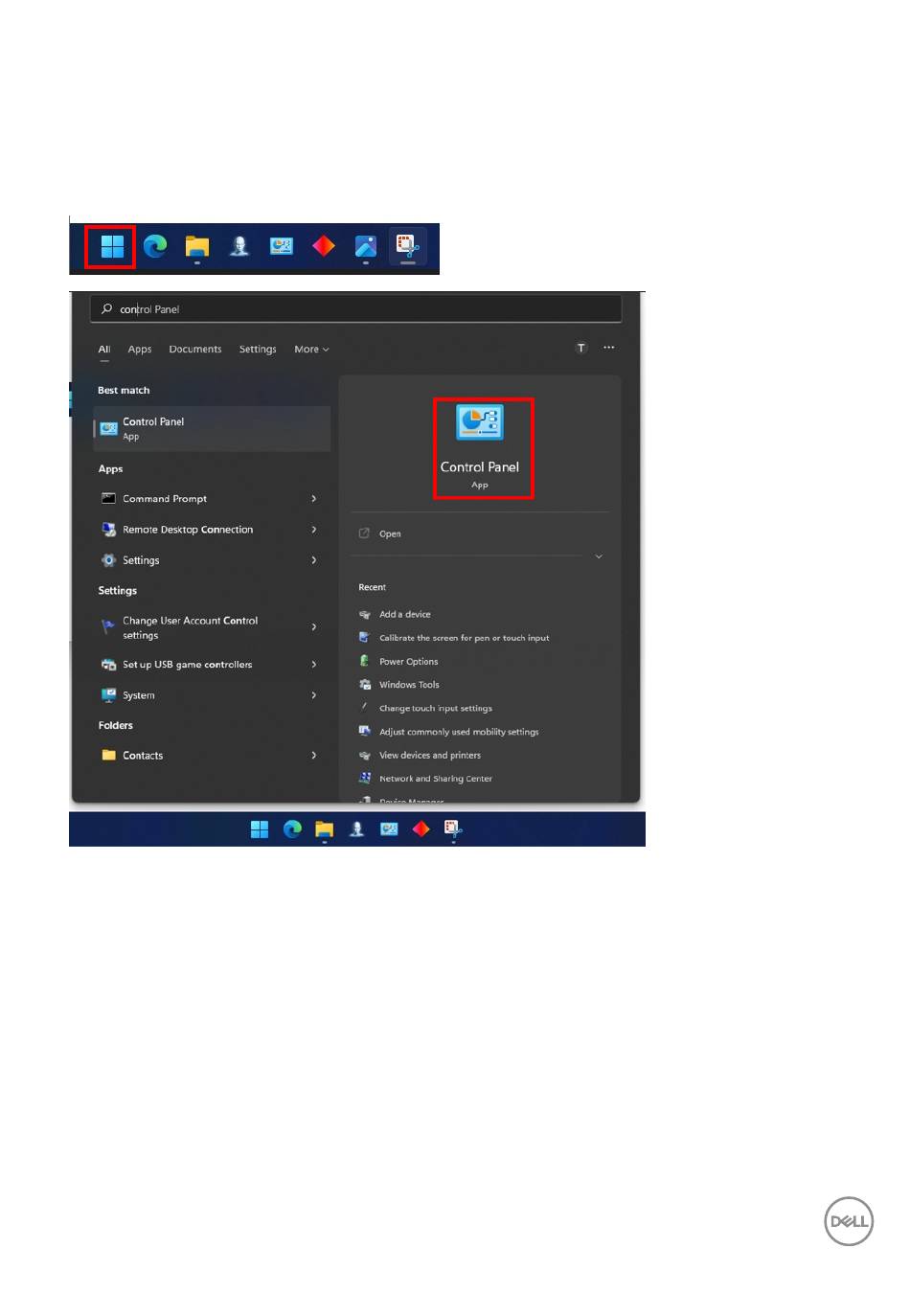Expand the Command Prompt result chevron
The image size is (910, 1316).
point(314,499)
